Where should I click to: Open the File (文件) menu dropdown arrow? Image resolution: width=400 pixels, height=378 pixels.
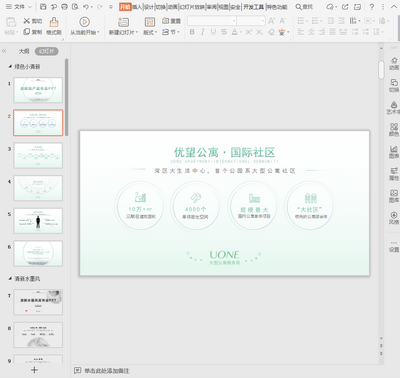pyautogui.click(x=30, y=7)
